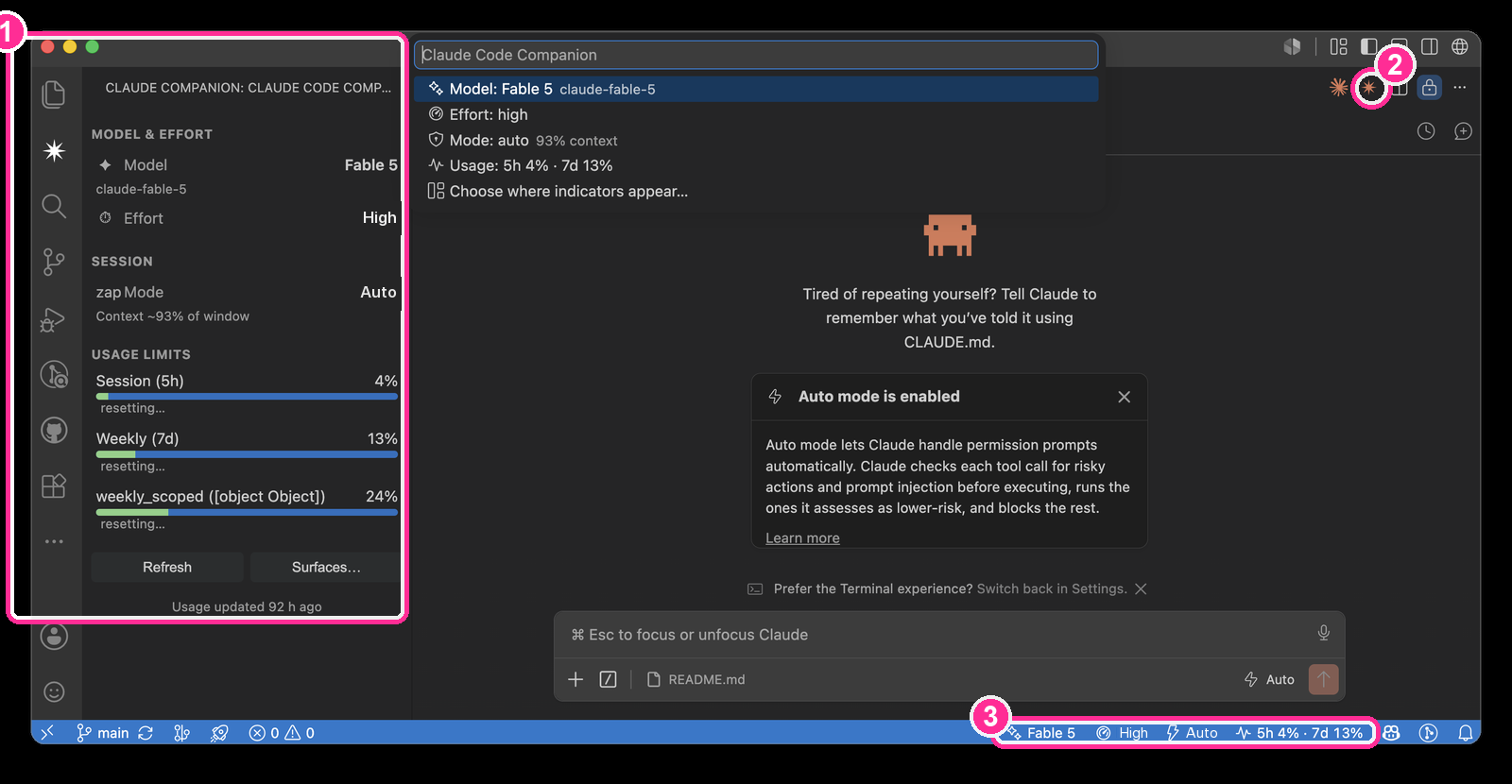Follow the Learn more link in the Auto mode notice
This screenshot has width=1512, height=784.
coord(802,537)
